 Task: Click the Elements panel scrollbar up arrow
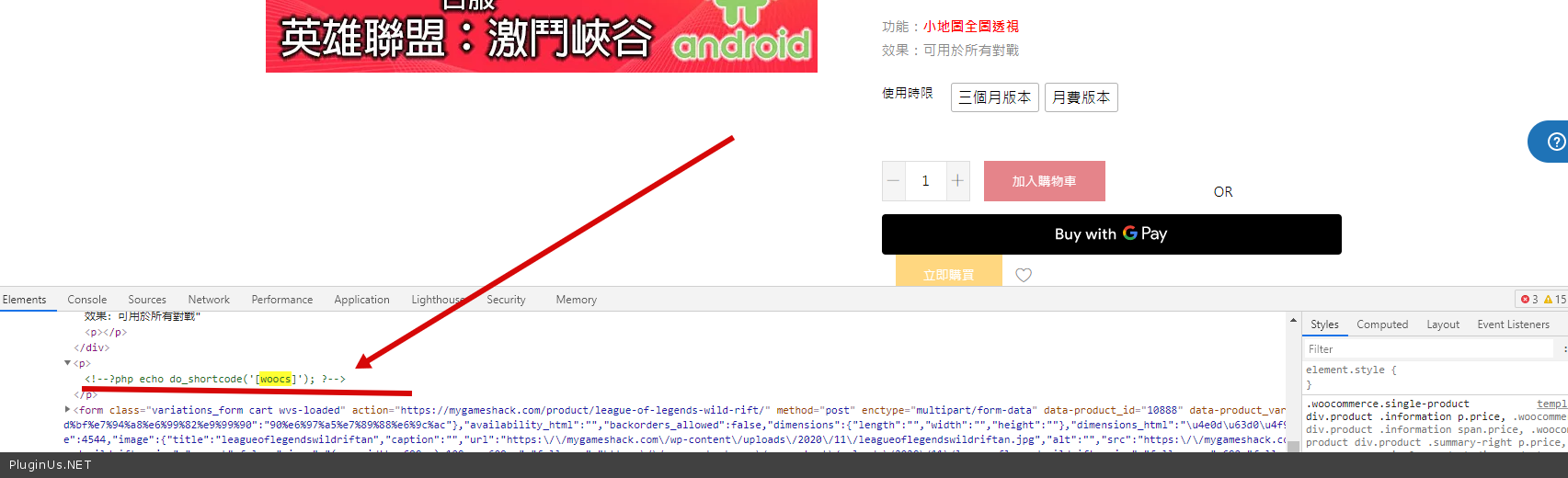[x=1293, y=321]
